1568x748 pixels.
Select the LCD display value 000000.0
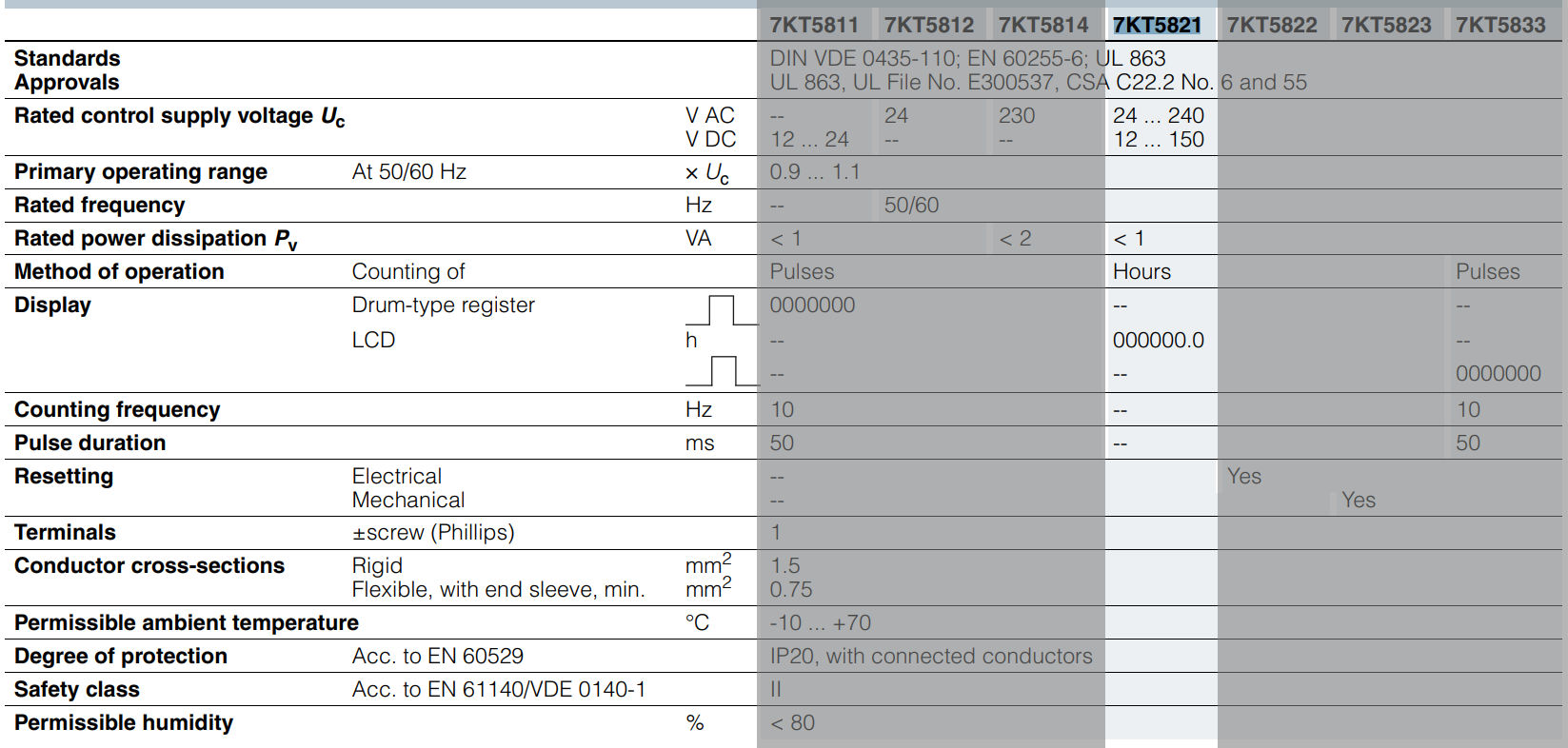pyautogui.click(x=1158, y=340)
